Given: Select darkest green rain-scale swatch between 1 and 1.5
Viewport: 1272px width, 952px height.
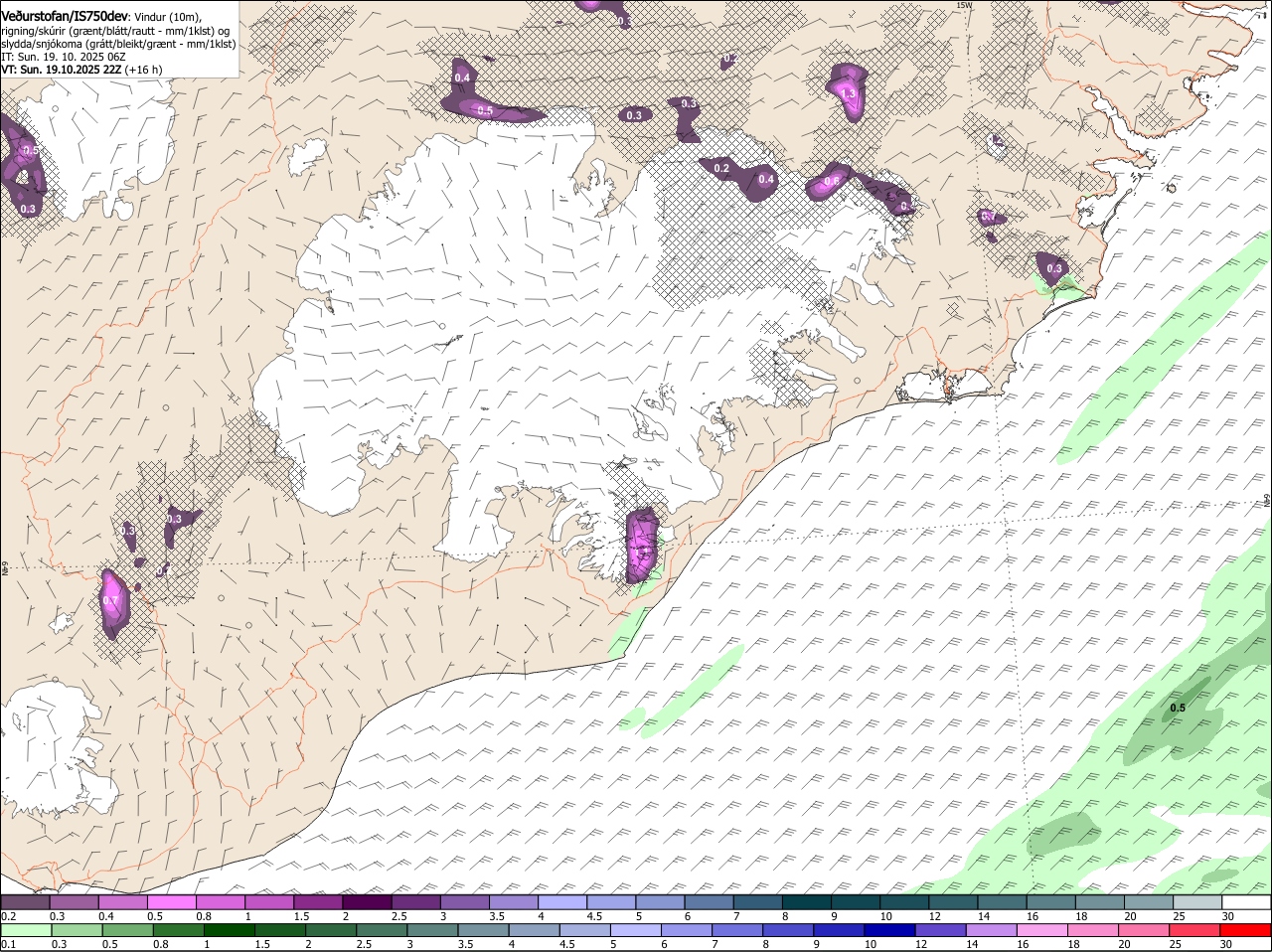Looking at the screenshot, I should tap(229, 930).
